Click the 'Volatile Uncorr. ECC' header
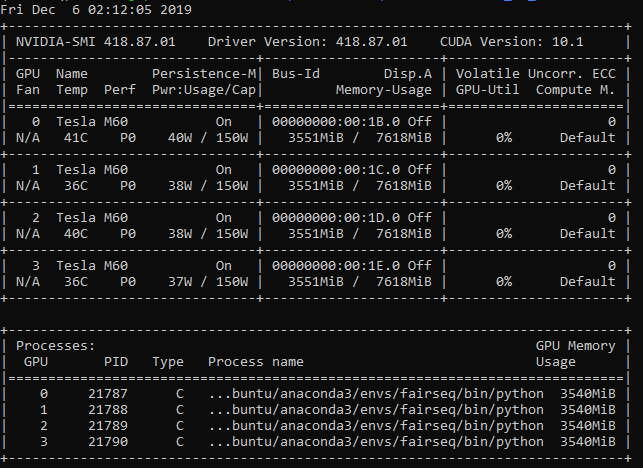Viewport: 643px width, 468px height. click(x=536, y=74)
